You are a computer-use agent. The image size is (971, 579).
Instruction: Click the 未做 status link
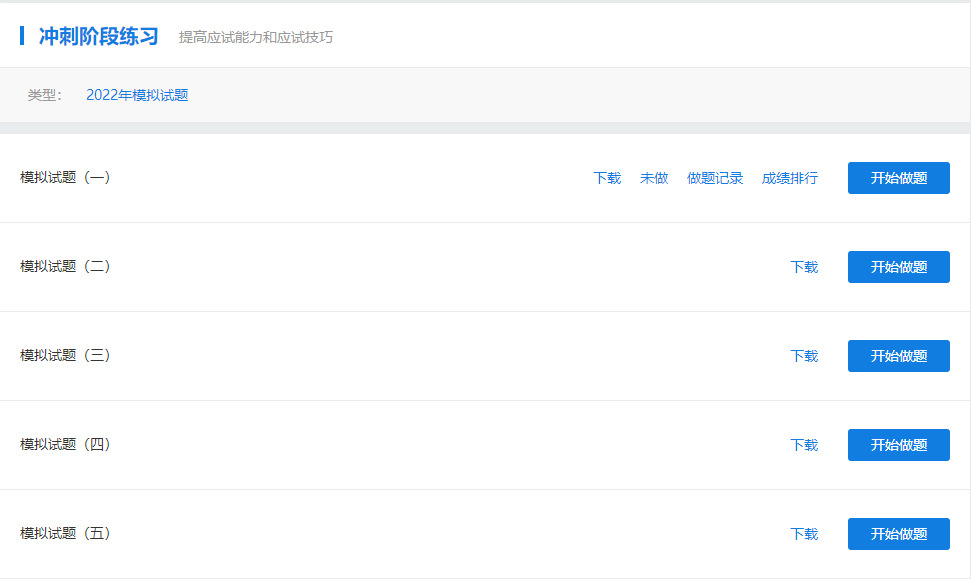[653, 178]
